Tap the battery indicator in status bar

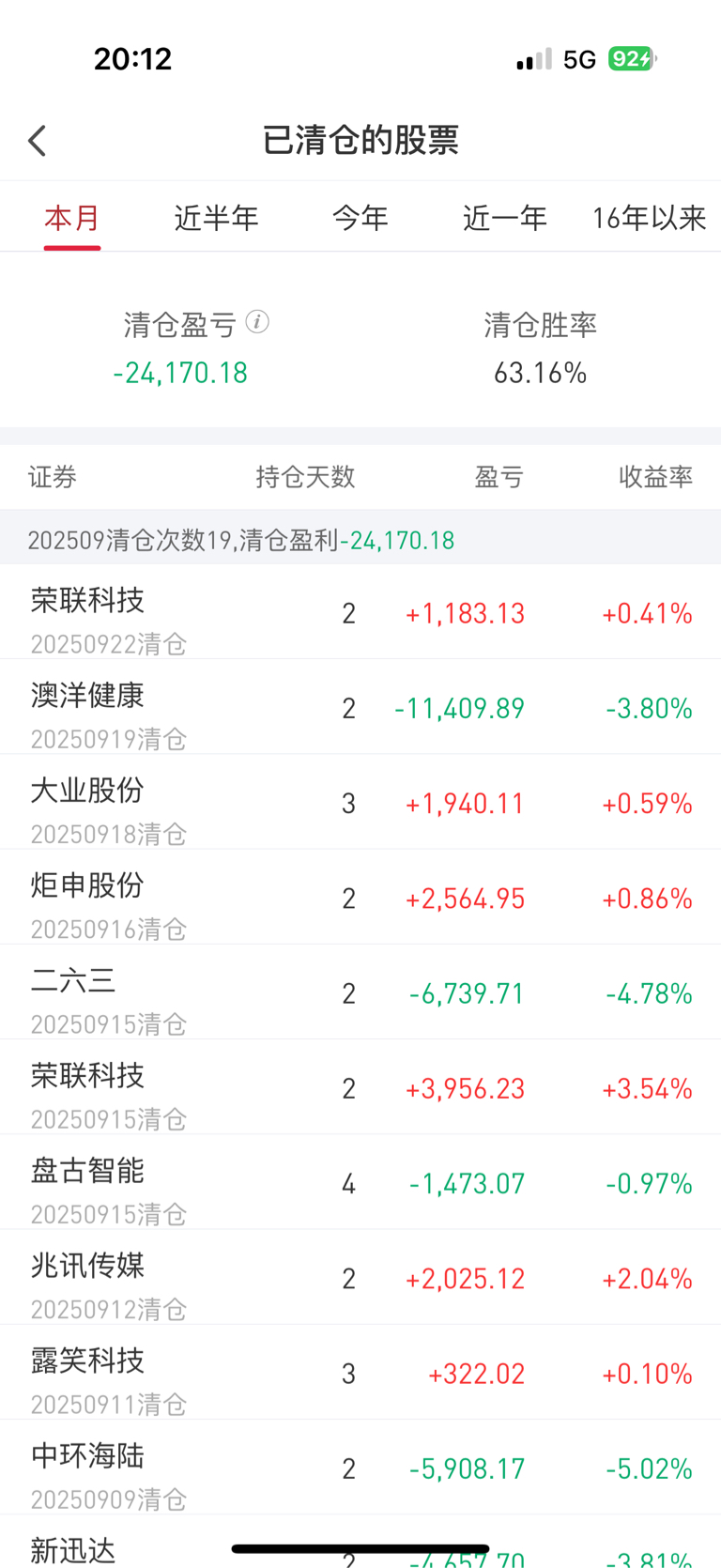[632, 59]
